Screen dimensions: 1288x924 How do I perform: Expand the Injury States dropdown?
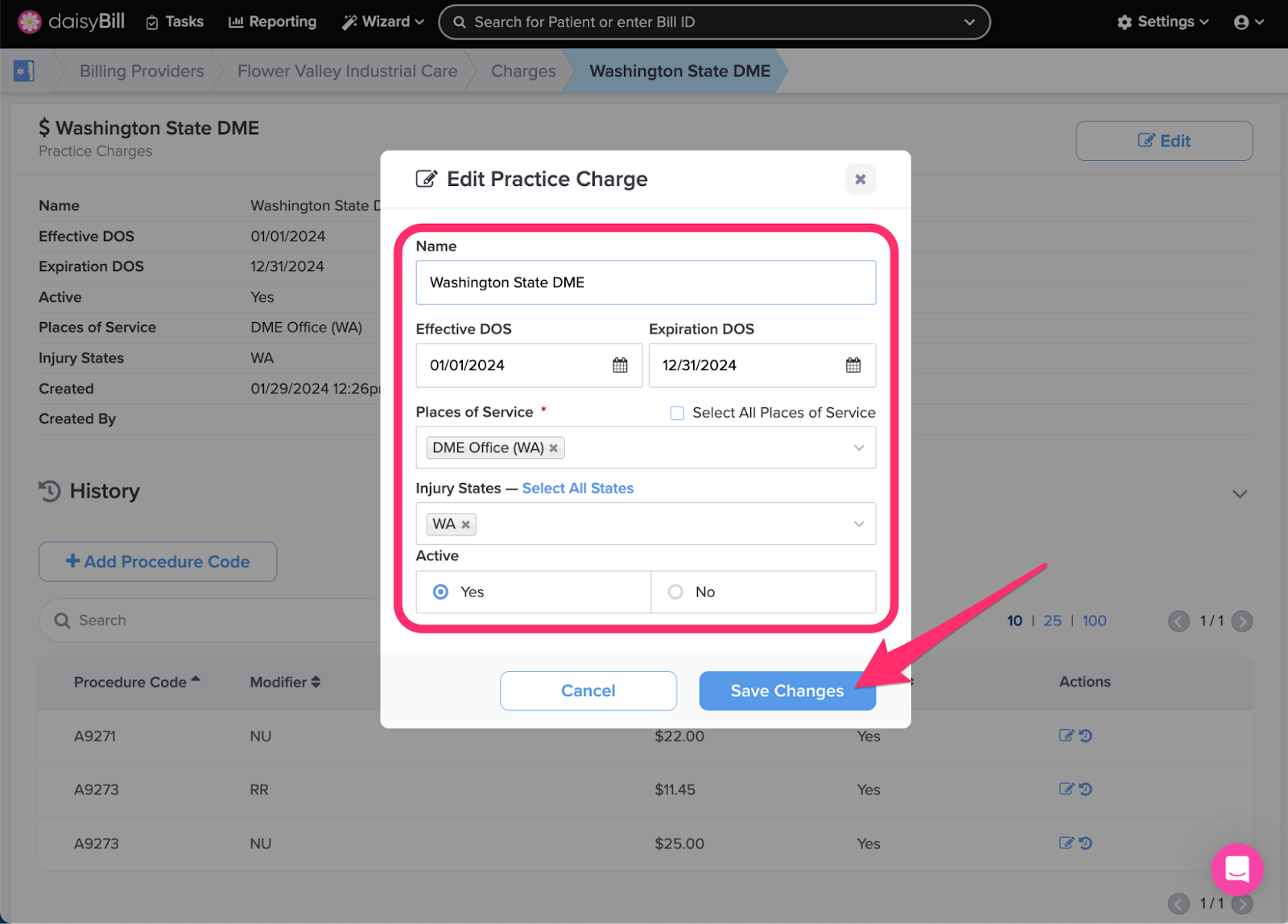(859, 524)
